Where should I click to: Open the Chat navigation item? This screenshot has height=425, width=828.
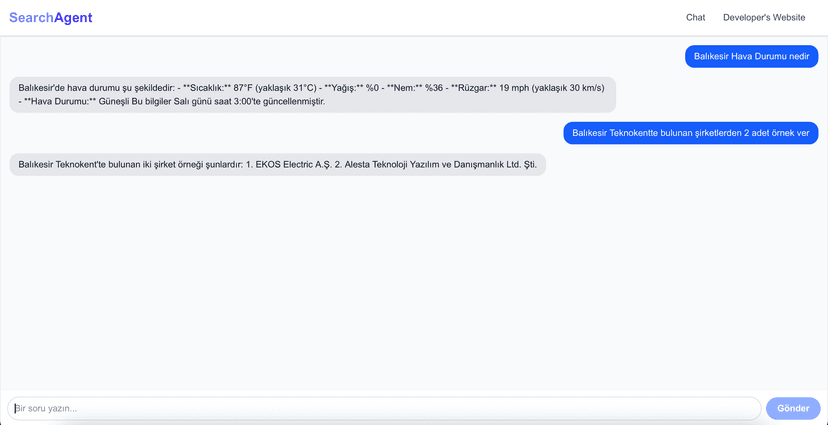(695, 18)
